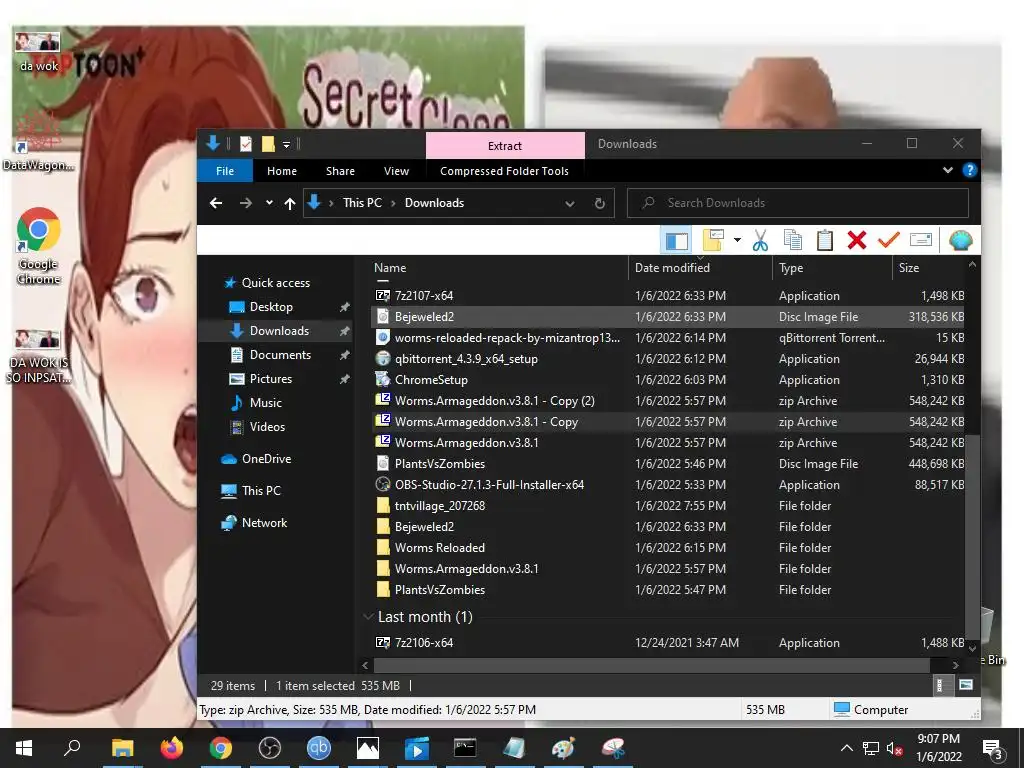The height and width of the screenshot is (768, 1024).
Task: Click the Copy pages icon
Action: coord(793,240)
